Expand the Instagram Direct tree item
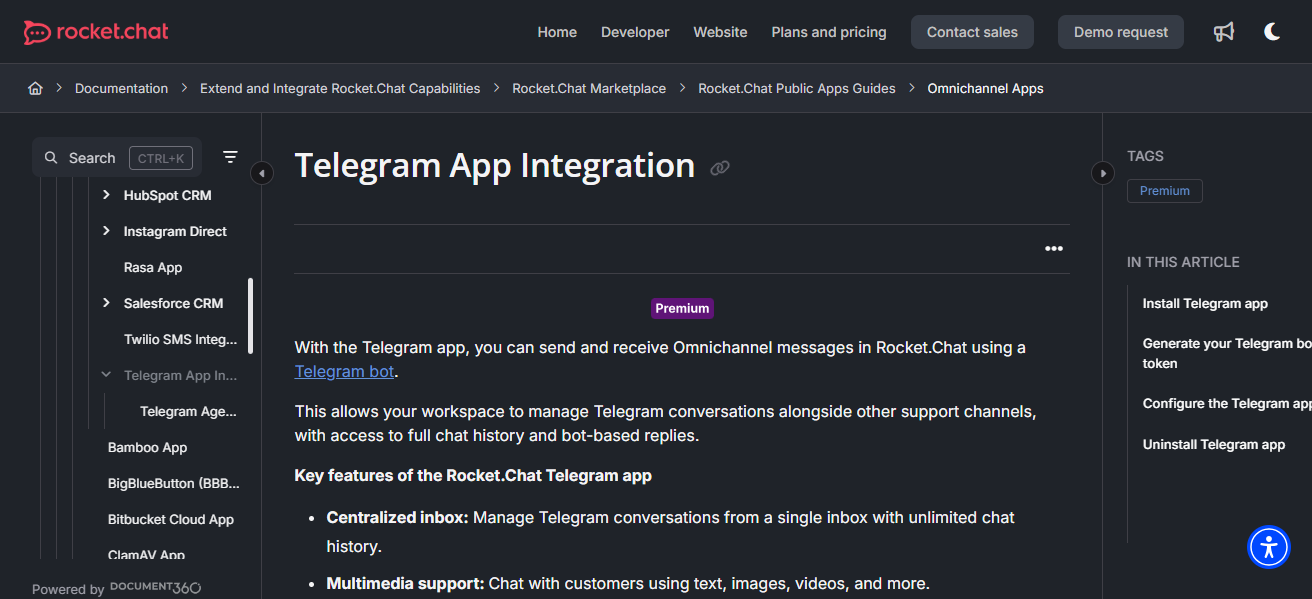 coord(106,231)
